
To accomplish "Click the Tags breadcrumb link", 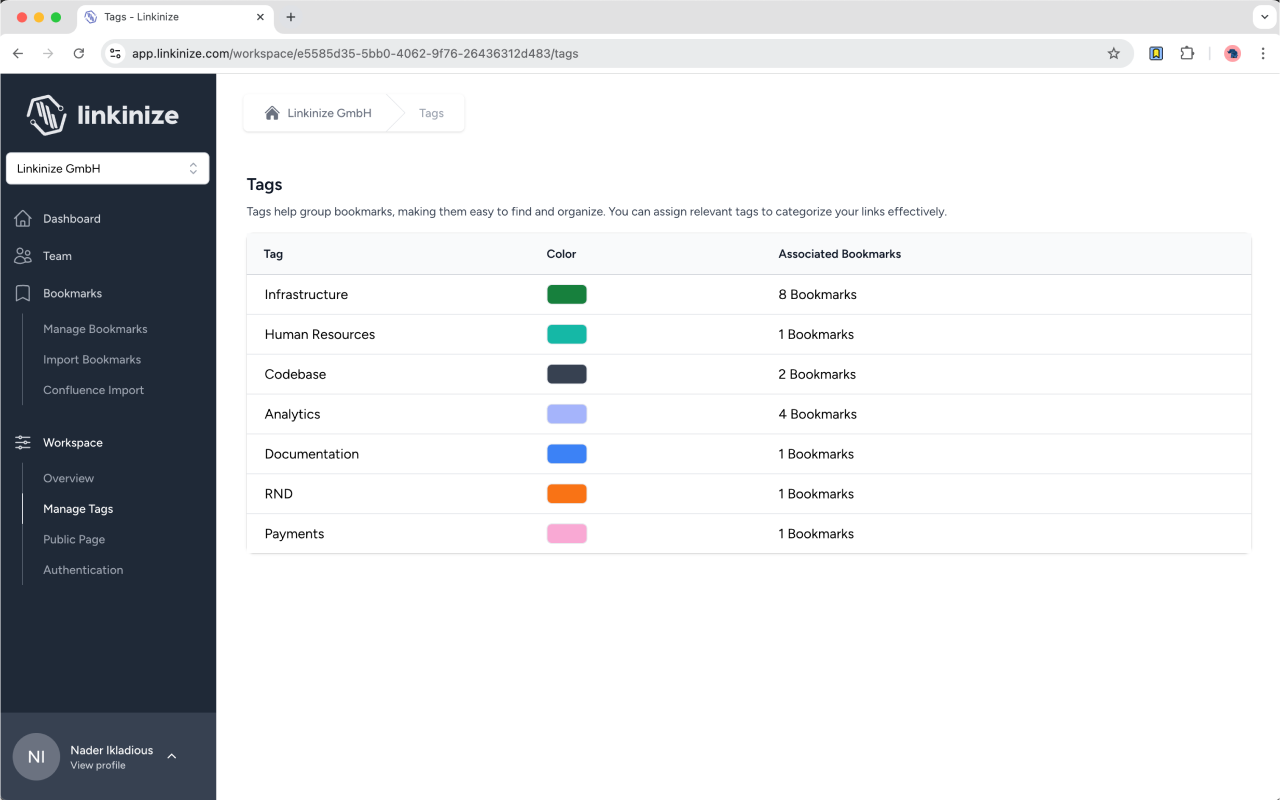I will click(431, 113).
